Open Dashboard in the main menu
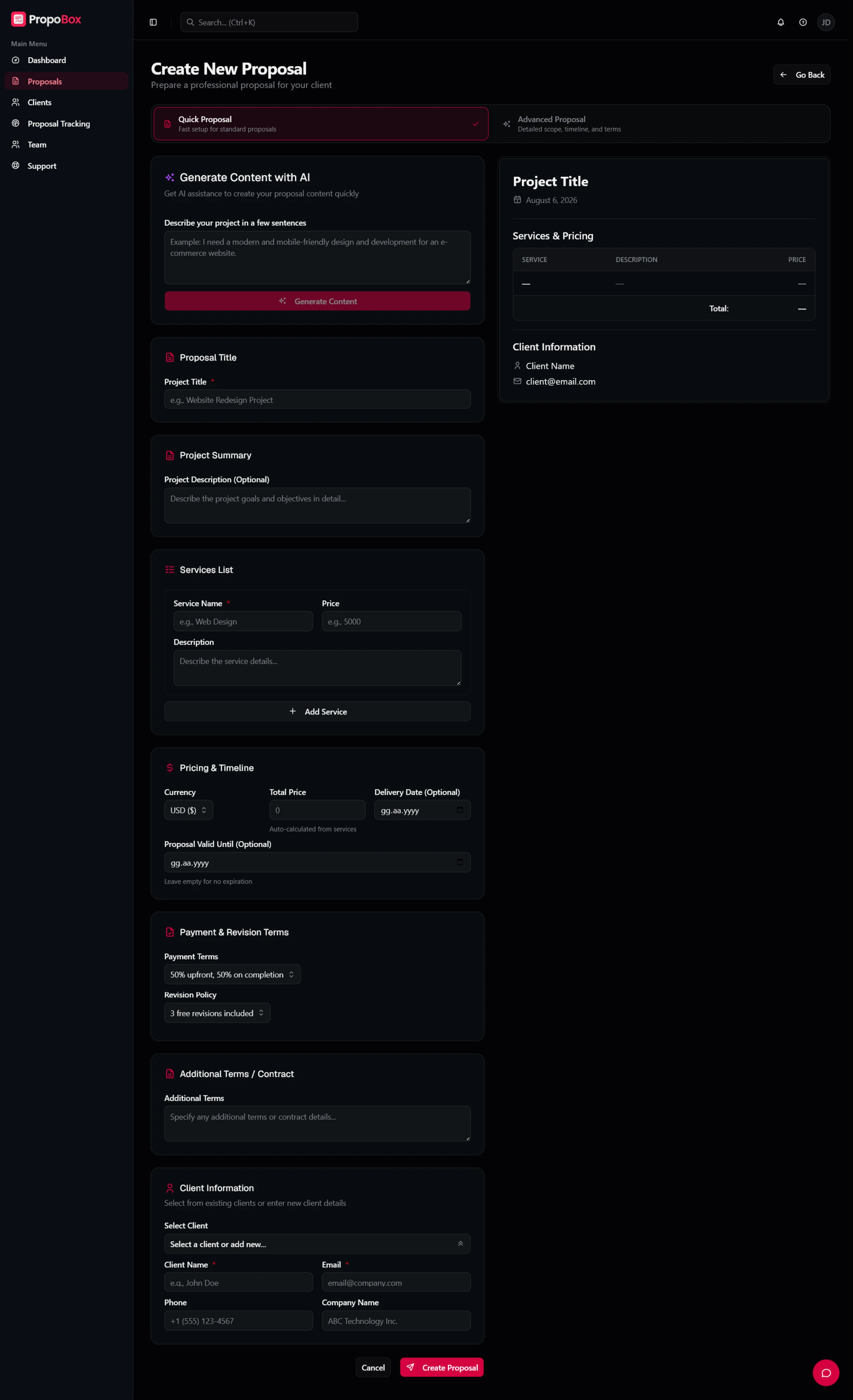This screenshot has height=1400, width=853. click(x=67, y=60)
